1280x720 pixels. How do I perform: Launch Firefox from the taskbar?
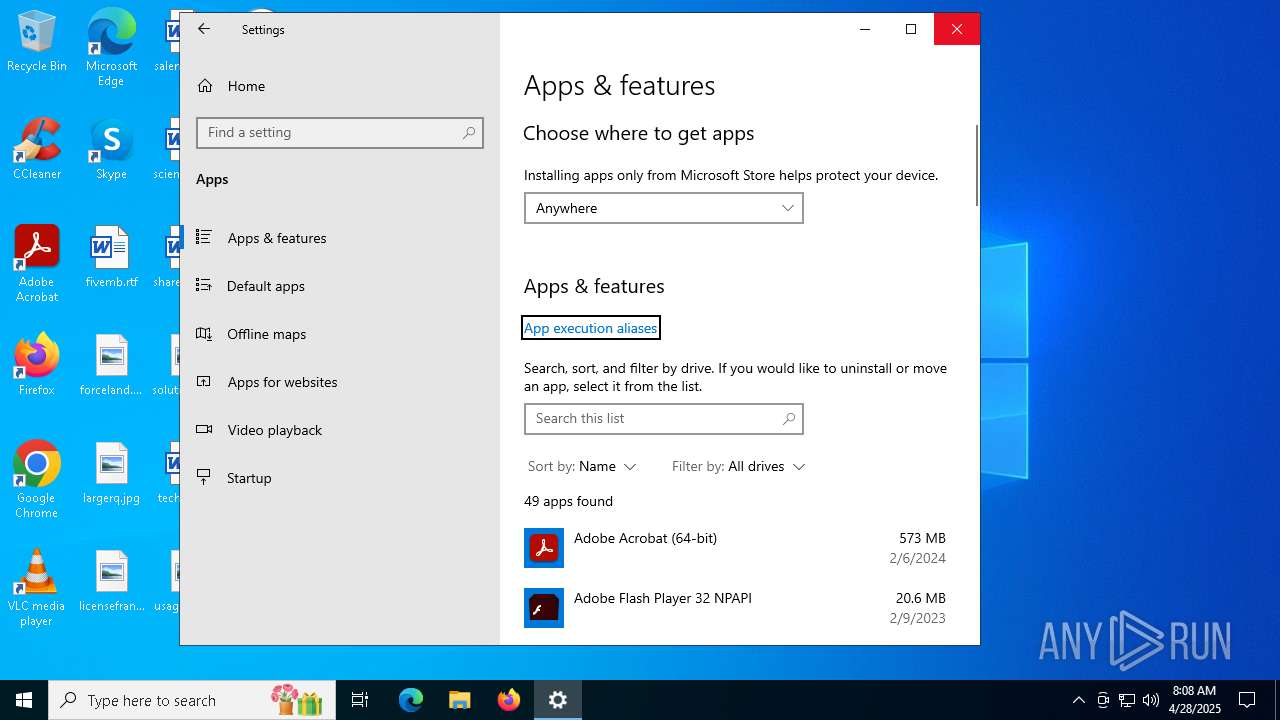[x=509, y=700]
